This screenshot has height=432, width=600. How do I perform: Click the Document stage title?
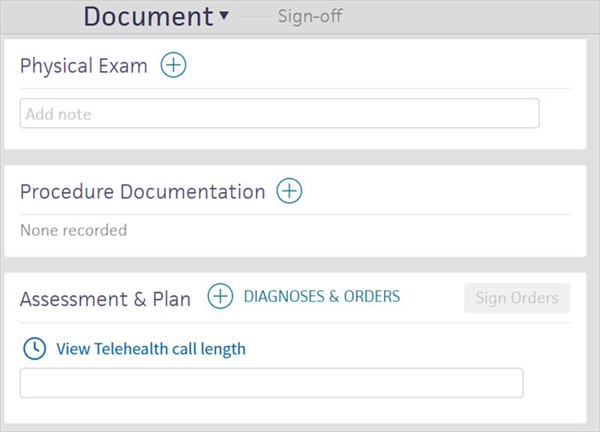[x=148, y=16]
